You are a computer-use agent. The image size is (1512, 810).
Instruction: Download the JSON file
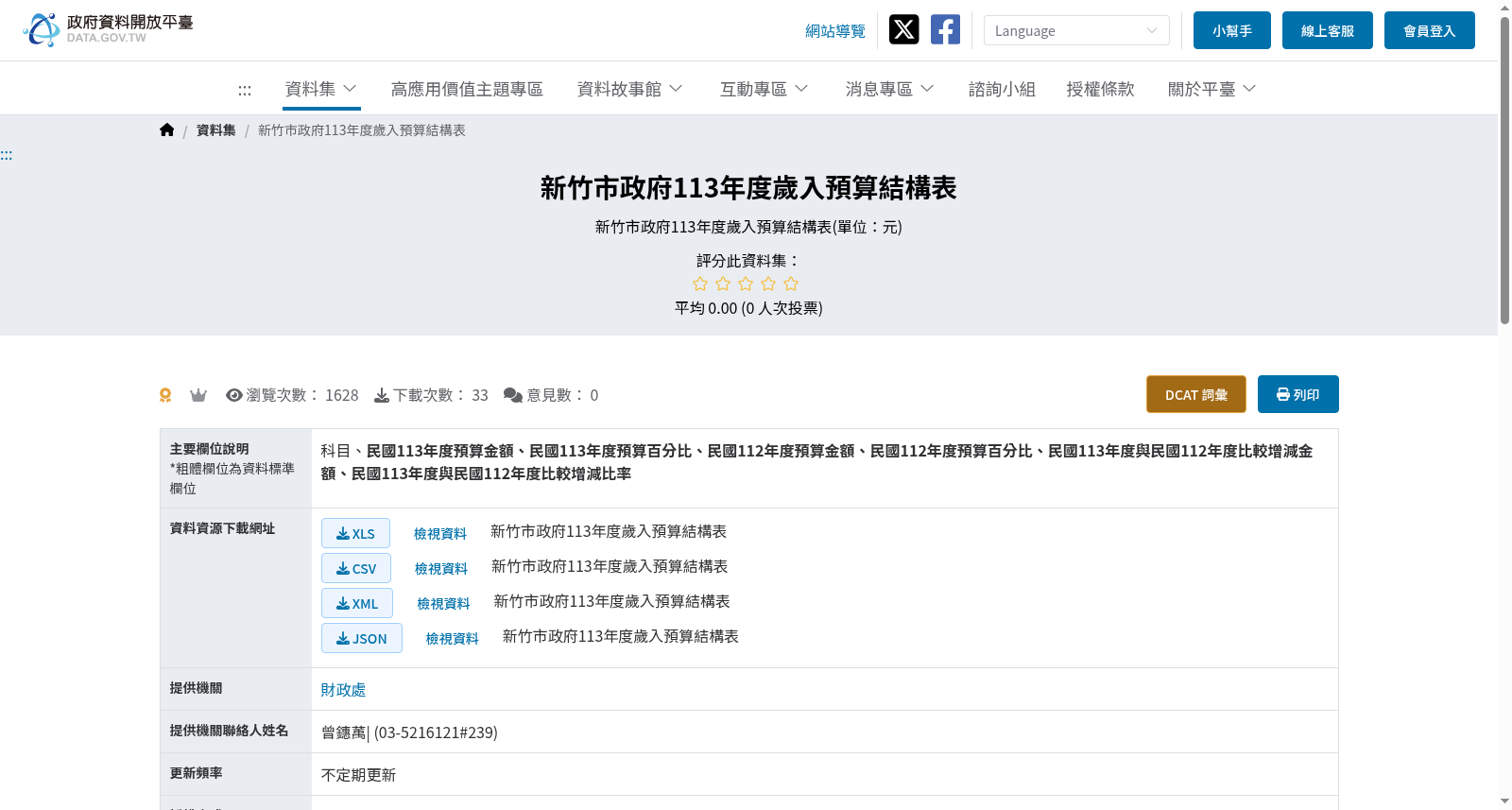362,638
